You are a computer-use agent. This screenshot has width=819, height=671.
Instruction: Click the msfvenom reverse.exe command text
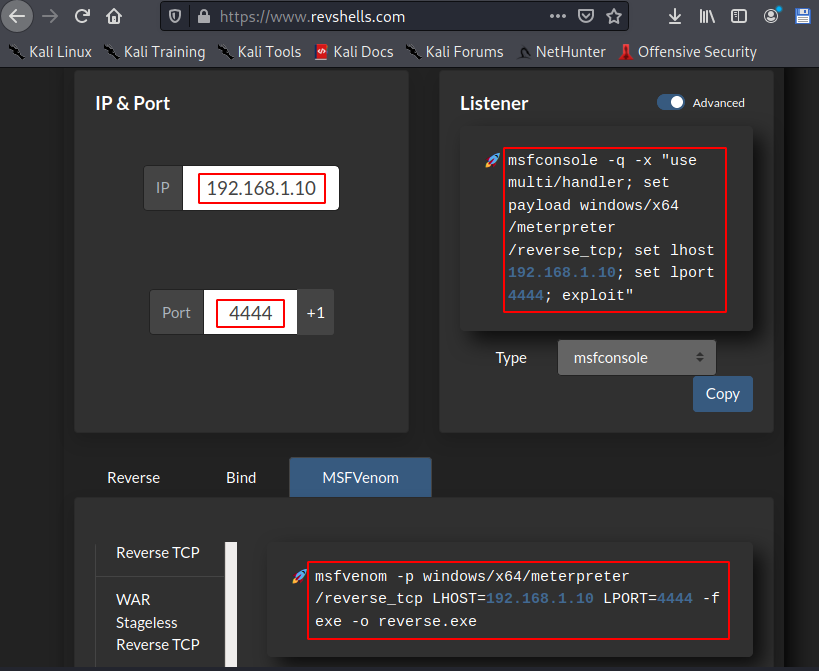click(518, 599)
